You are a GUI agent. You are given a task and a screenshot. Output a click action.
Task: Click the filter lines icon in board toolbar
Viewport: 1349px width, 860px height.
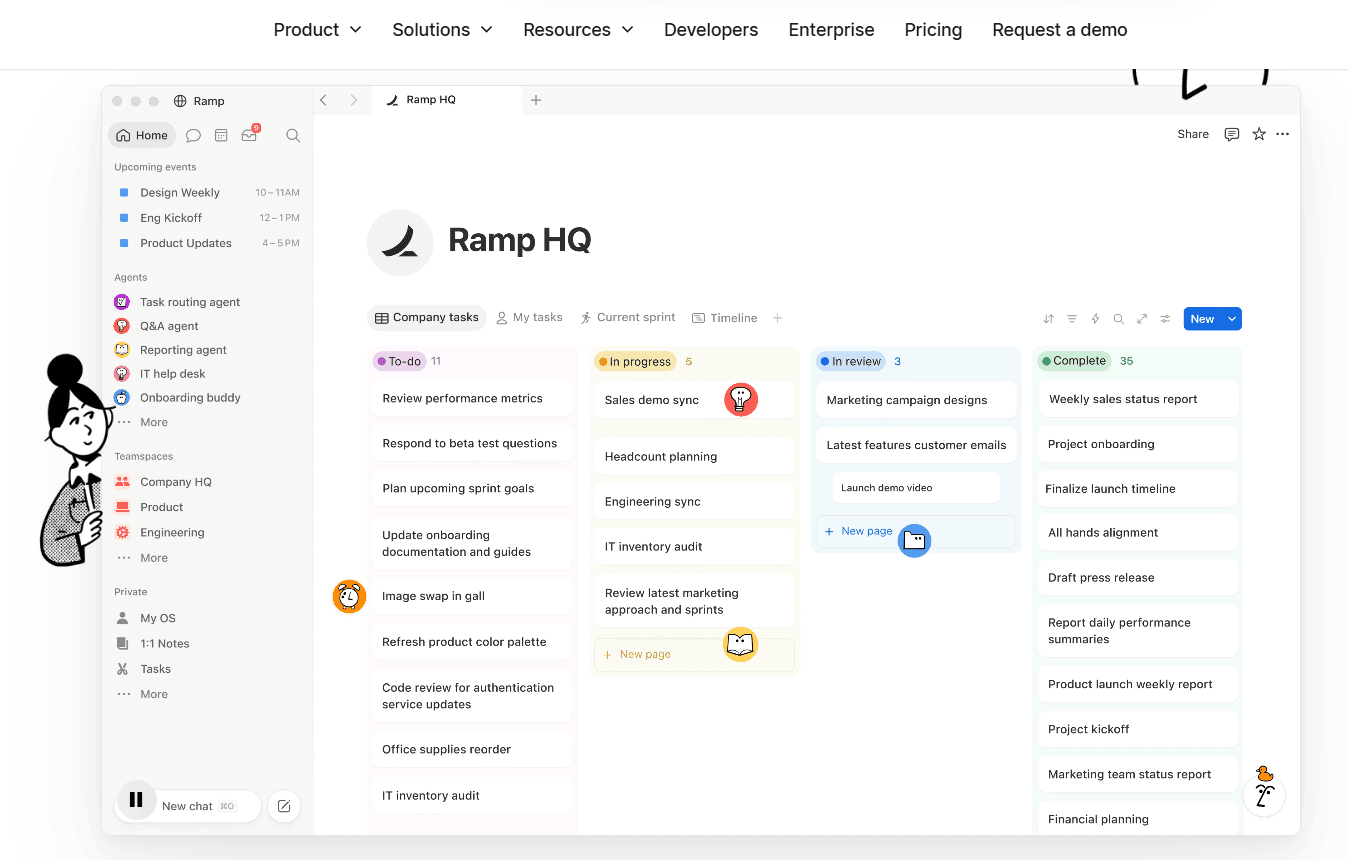pos(1072,319)
